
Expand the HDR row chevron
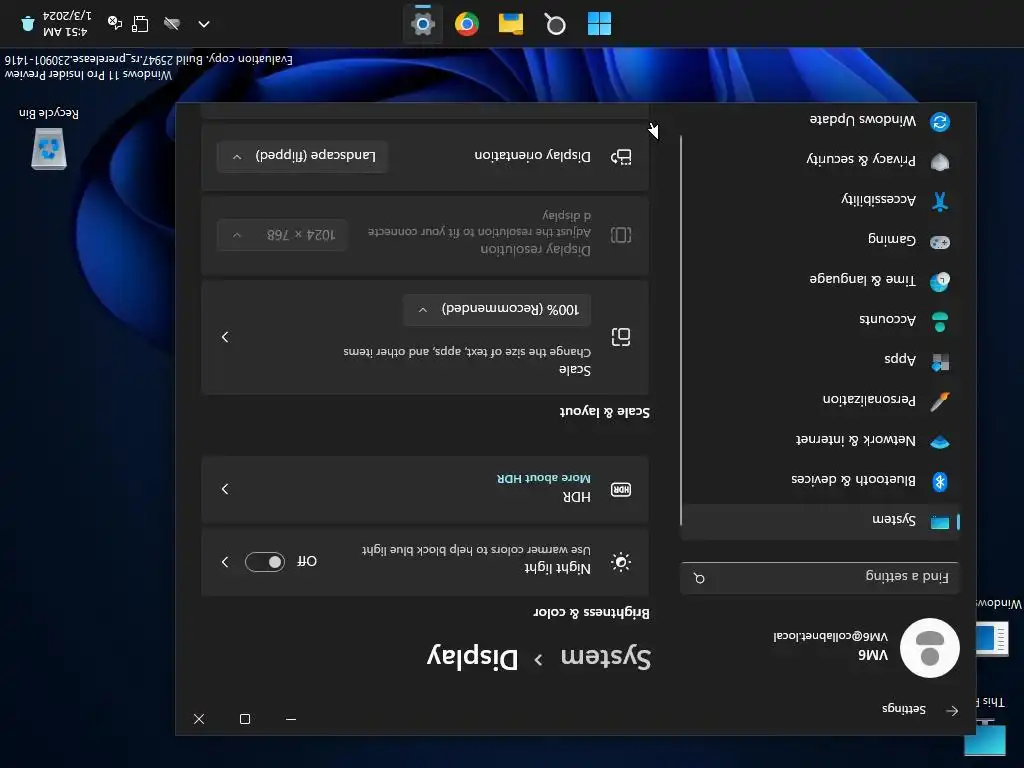(x=225, y=489)
